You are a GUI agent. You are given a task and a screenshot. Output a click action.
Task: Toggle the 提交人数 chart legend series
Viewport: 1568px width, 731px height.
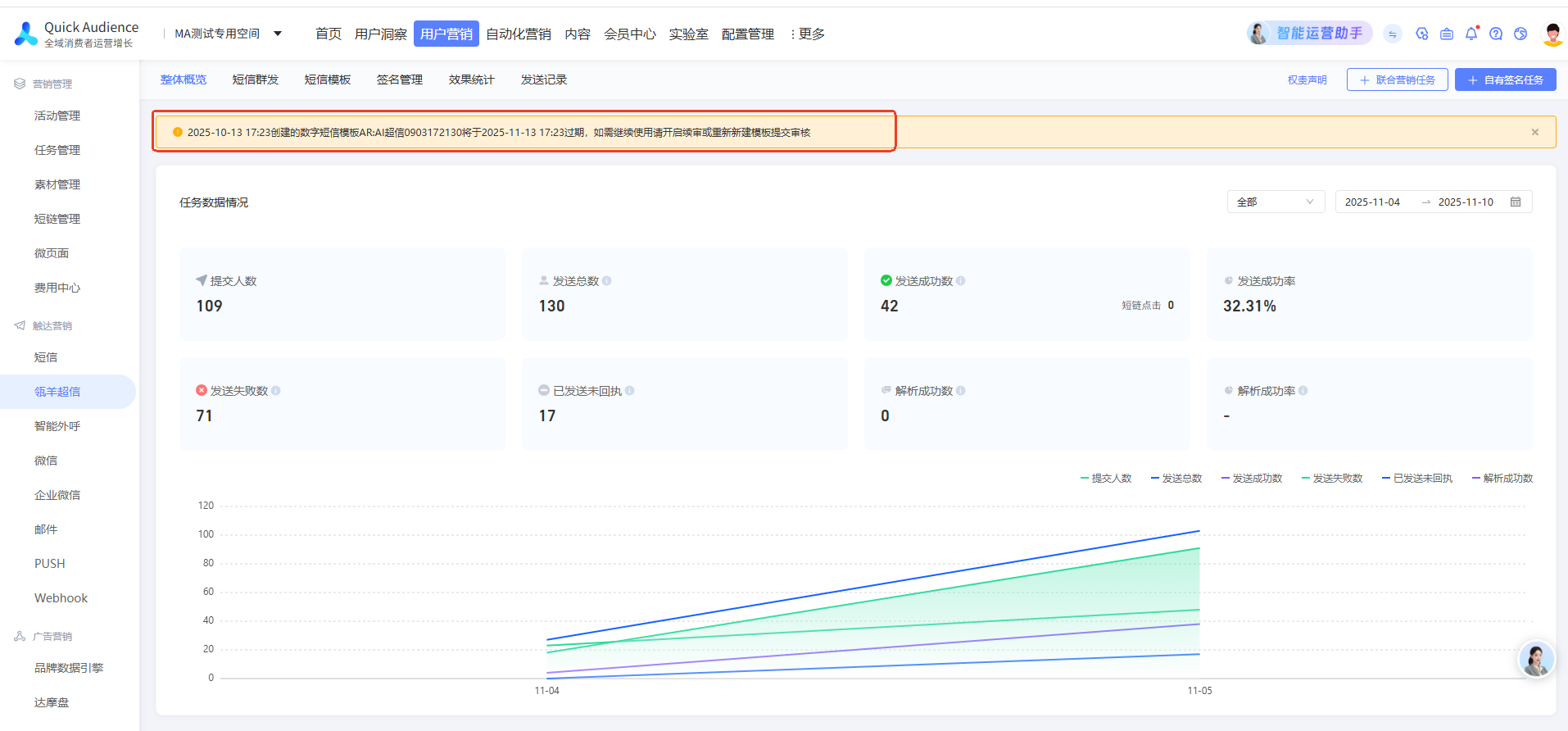[1106, 479]
